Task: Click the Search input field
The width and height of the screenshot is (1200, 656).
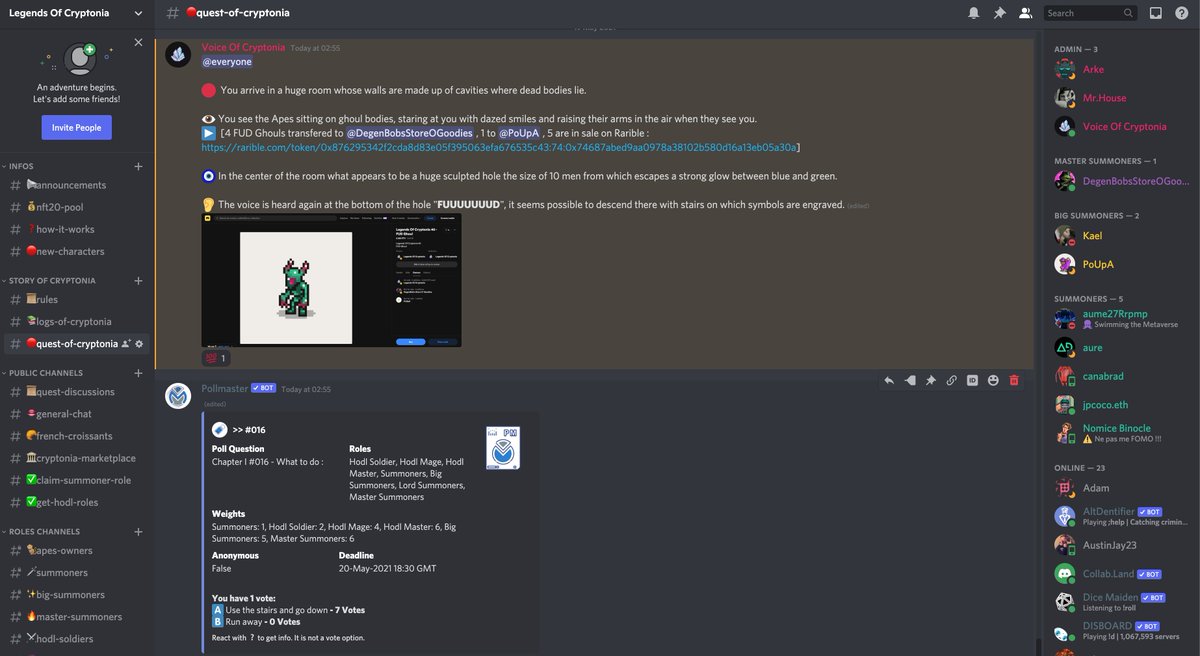Action: click(1089, 13)
